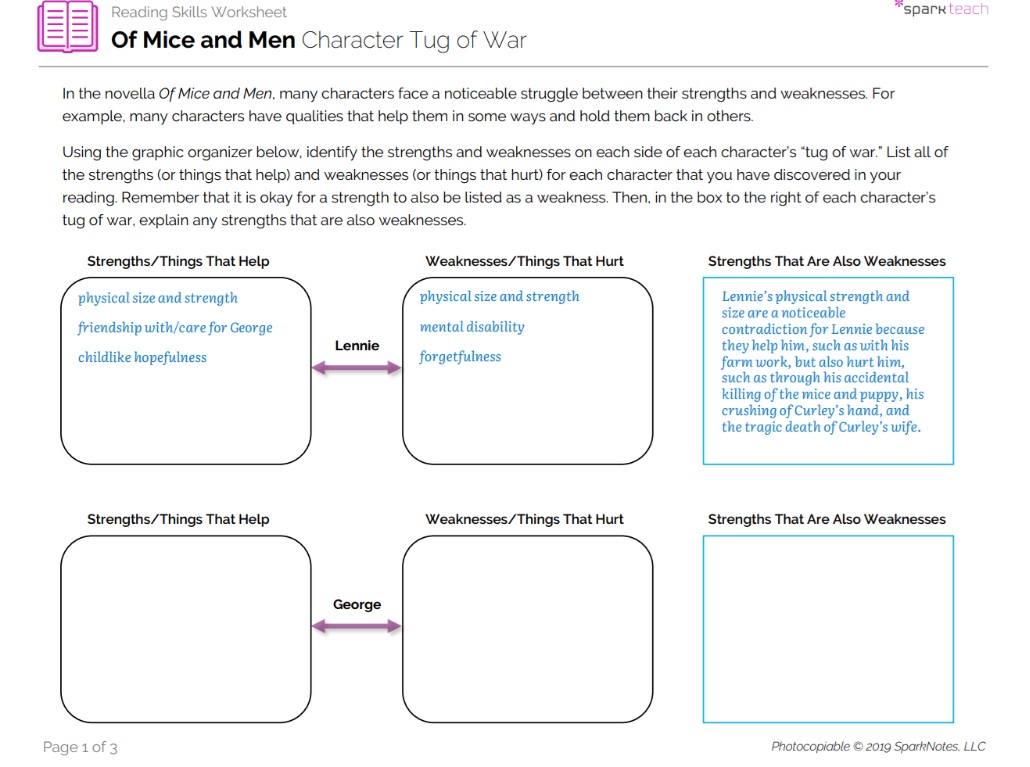Click the pink open book icon

[67, 28]
